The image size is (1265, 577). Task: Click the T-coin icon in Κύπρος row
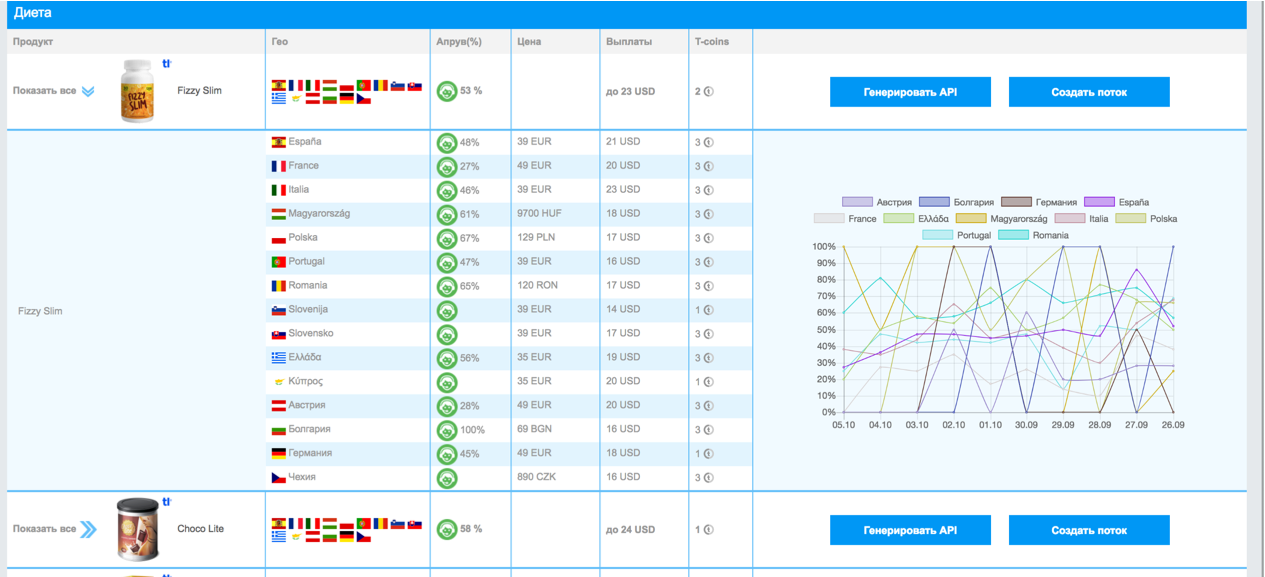click(x=709, y=382)
